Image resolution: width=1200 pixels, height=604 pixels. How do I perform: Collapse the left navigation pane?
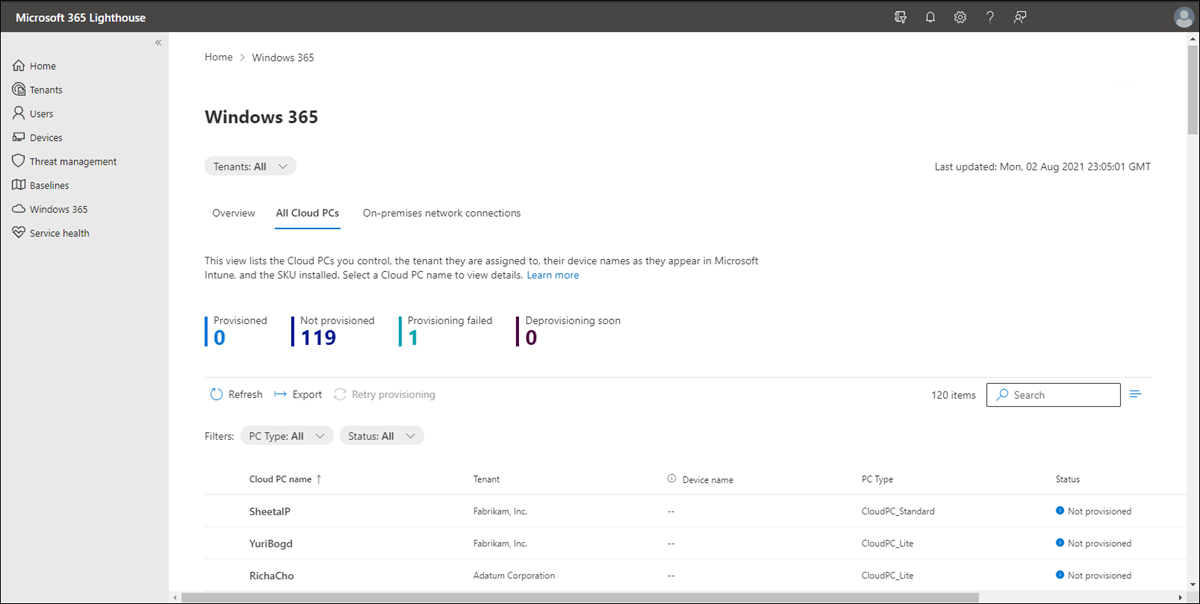tap(158, 43)
